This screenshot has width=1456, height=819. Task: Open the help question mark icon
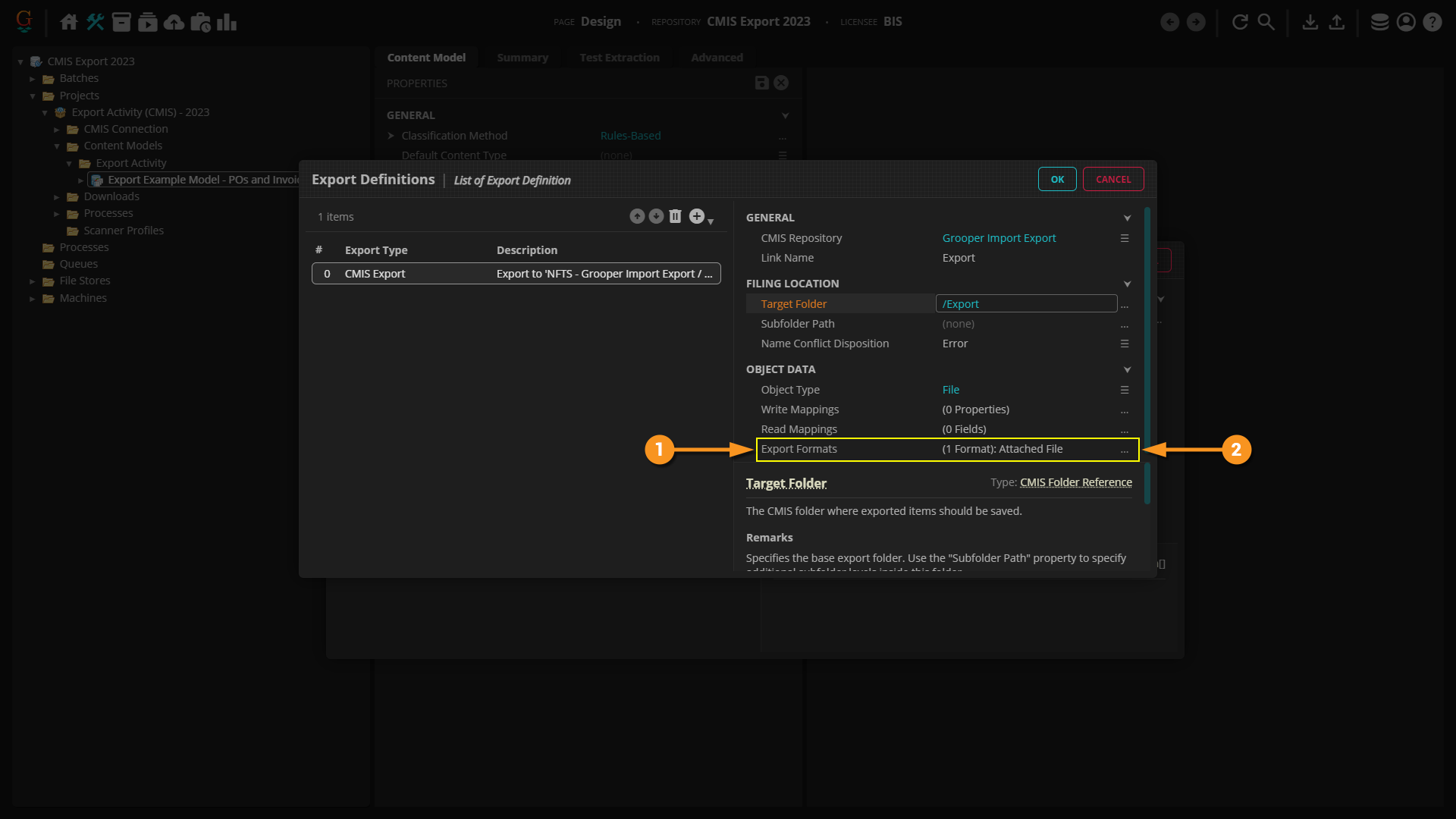coord(1432,22)
